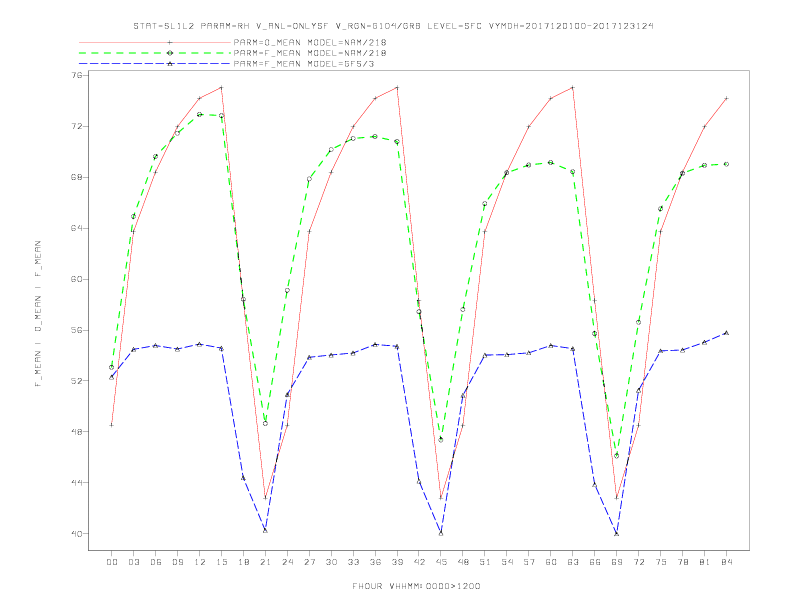This screenshot has height=612, width=792.
Task: Click x-axis tick label 78
Action: pyautogui.click(x=682, y=562)
